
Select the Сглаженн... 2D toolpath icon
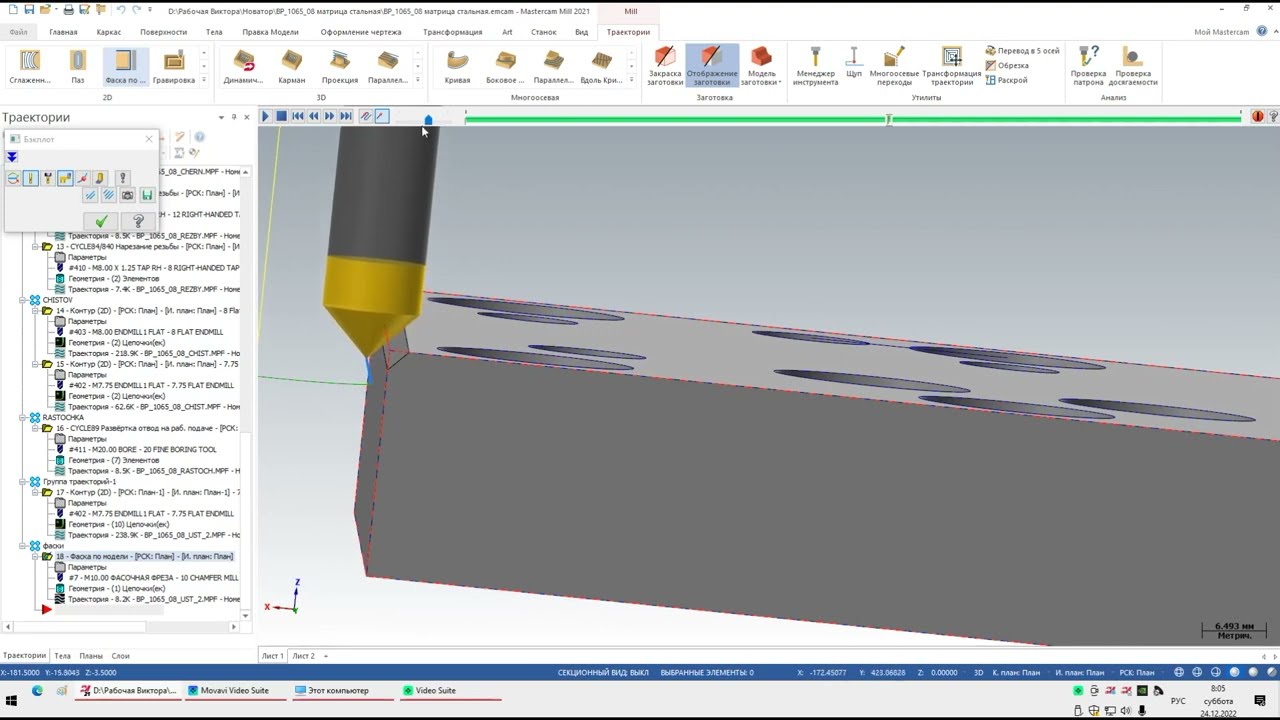coord(29,66)
